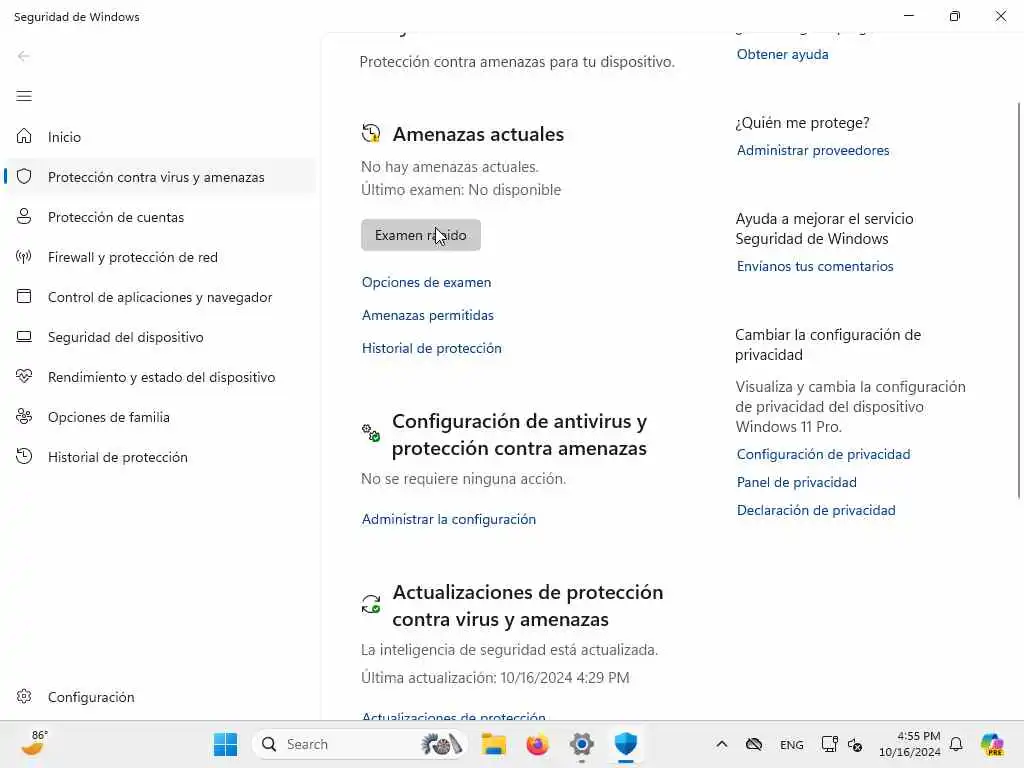Open File Explorer from taskbar
Screen dimensions: 1024x768
click(494, 744)
